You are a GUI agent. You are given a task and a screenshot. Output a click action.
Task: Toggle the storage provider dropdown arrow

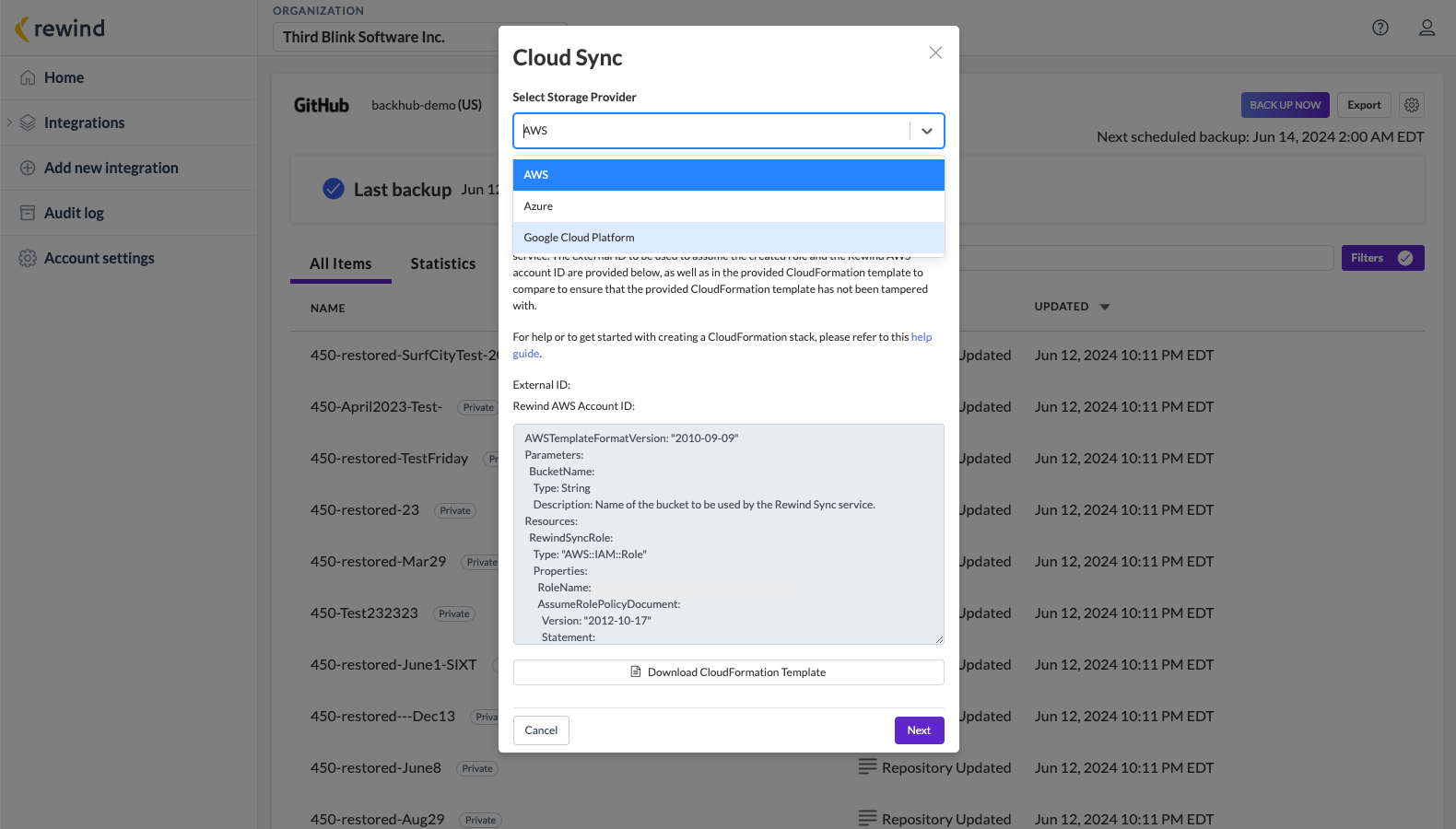927,131
